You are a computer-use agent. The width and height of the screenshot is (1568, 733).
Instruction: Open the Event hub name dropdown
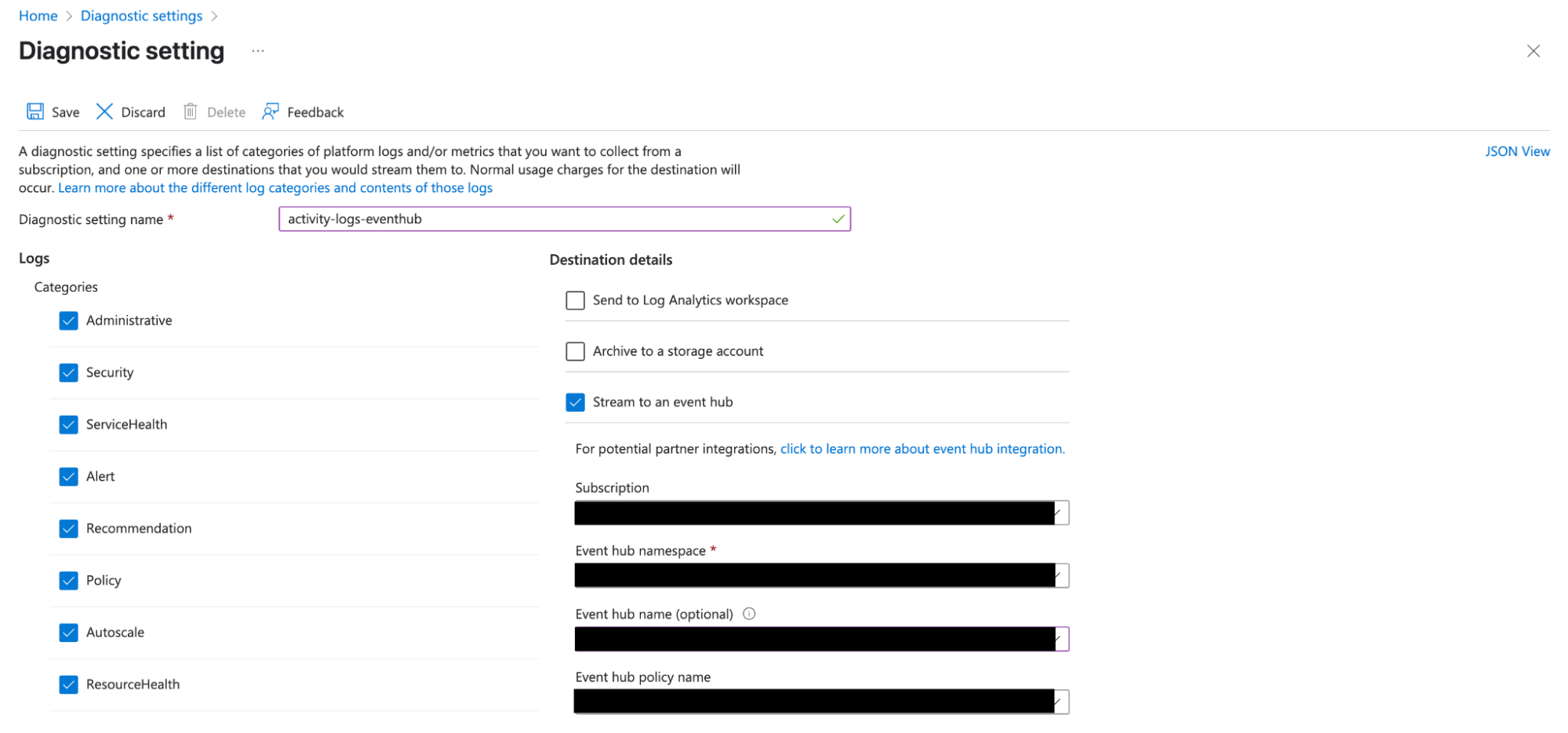tap(821, 639)
